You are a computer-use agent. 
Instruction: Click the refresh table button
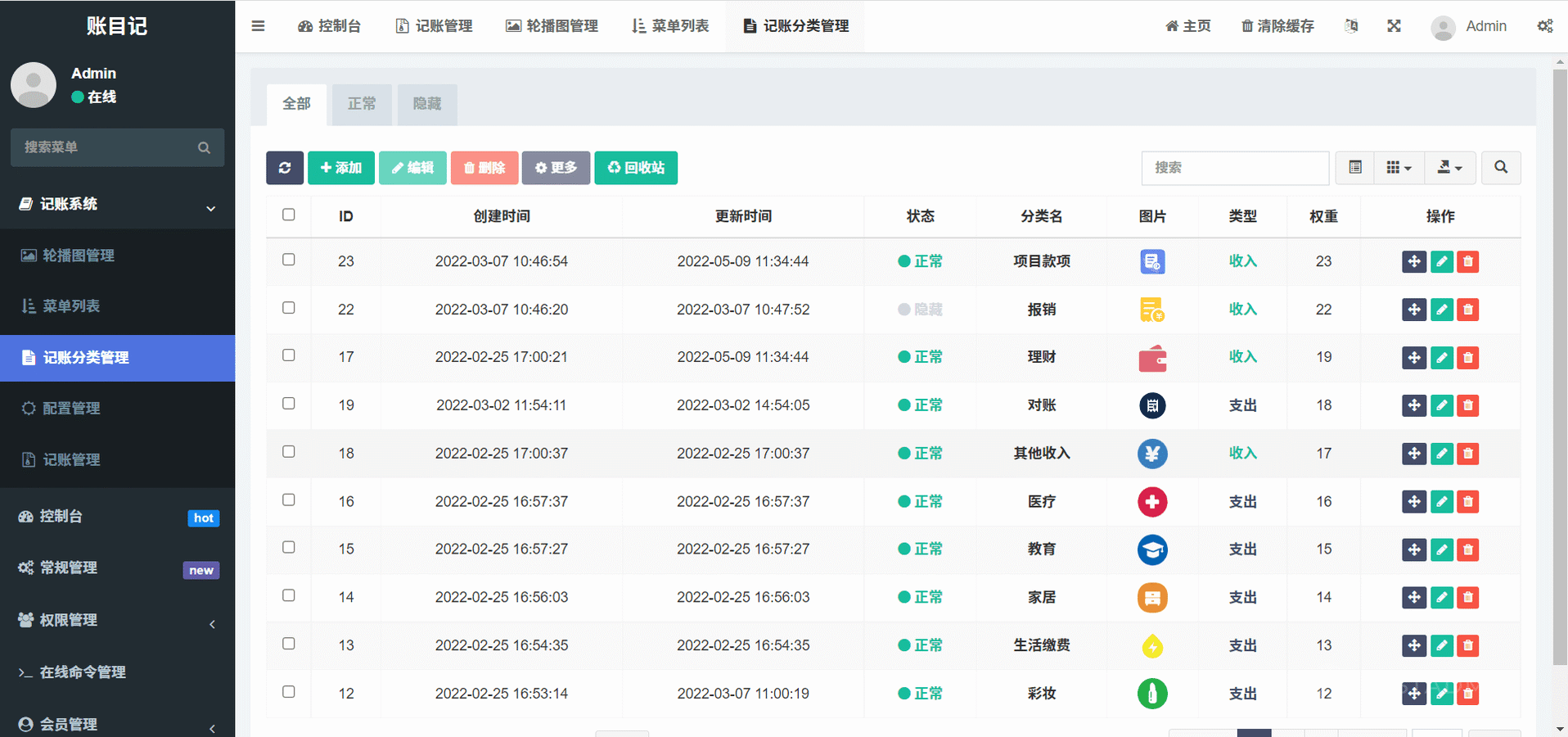(284, 168)
